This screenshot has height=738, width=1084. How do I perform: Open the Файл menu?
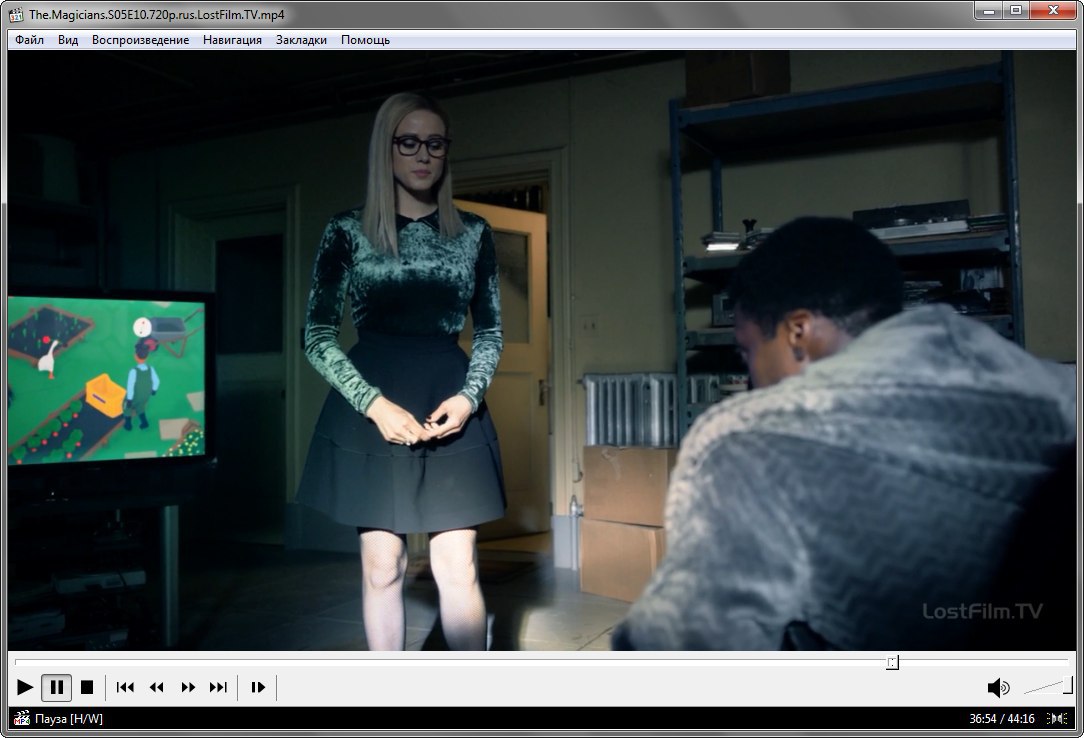coord(30,40)
